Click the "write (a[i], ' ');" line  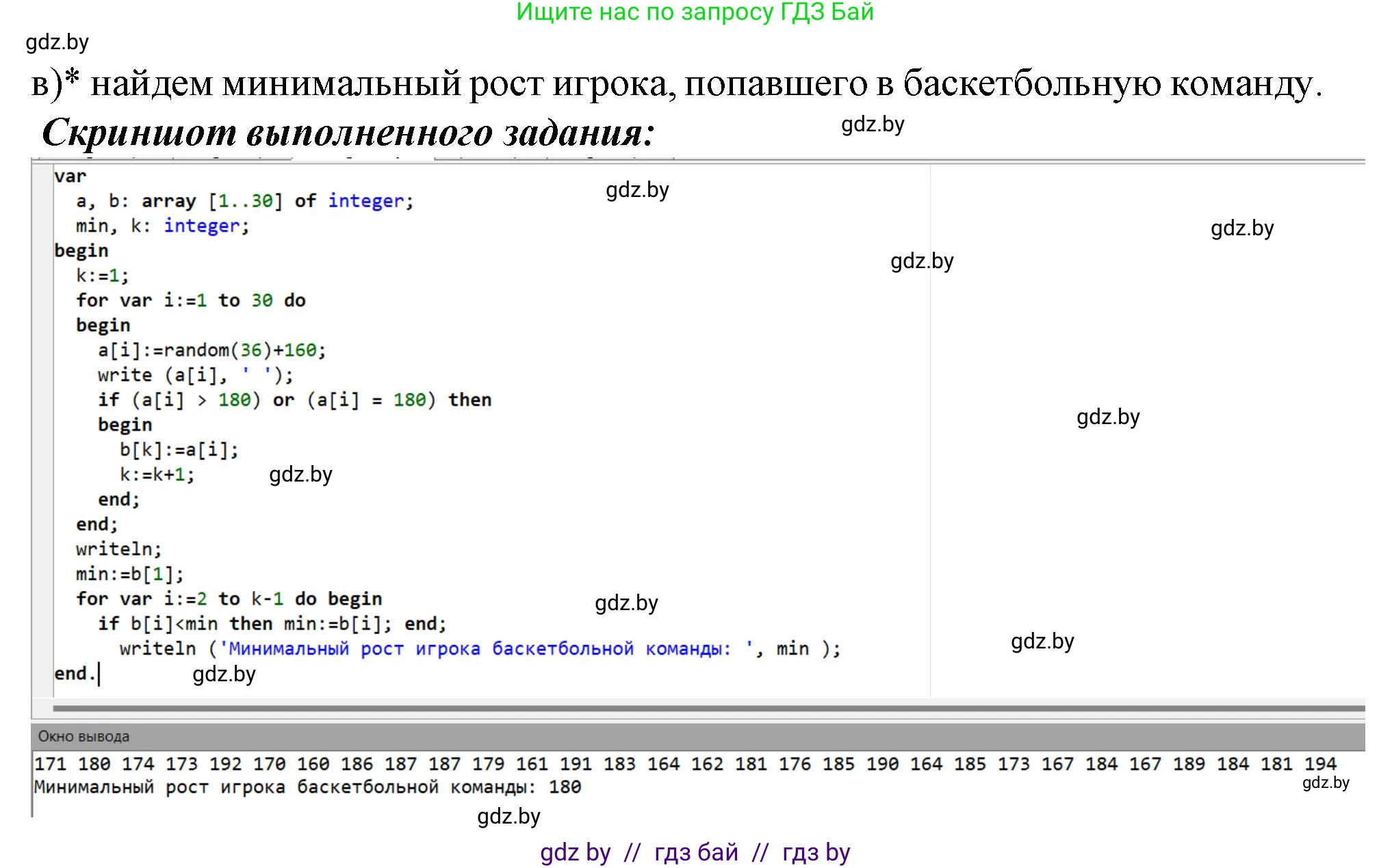click(195, 375)
